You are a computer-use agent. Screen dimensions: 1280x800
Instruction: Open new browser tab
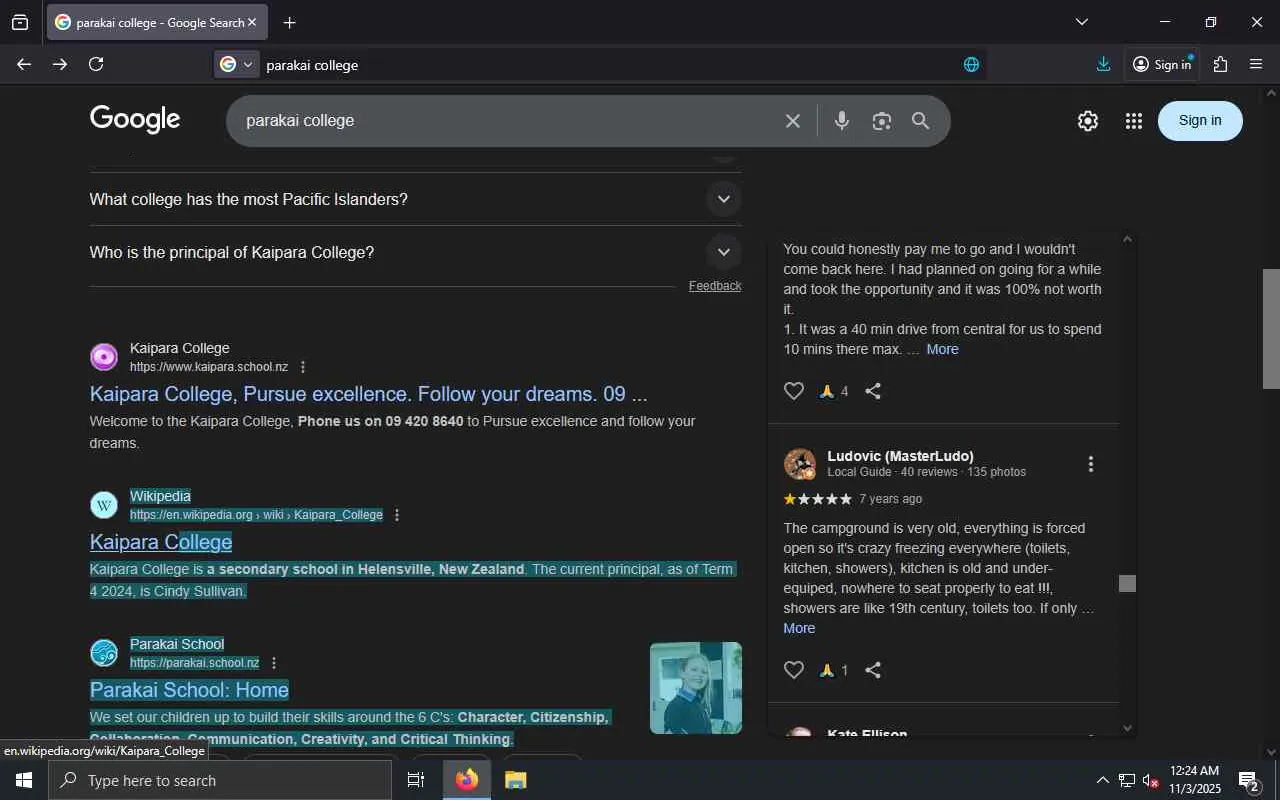[x=289, y=22]
